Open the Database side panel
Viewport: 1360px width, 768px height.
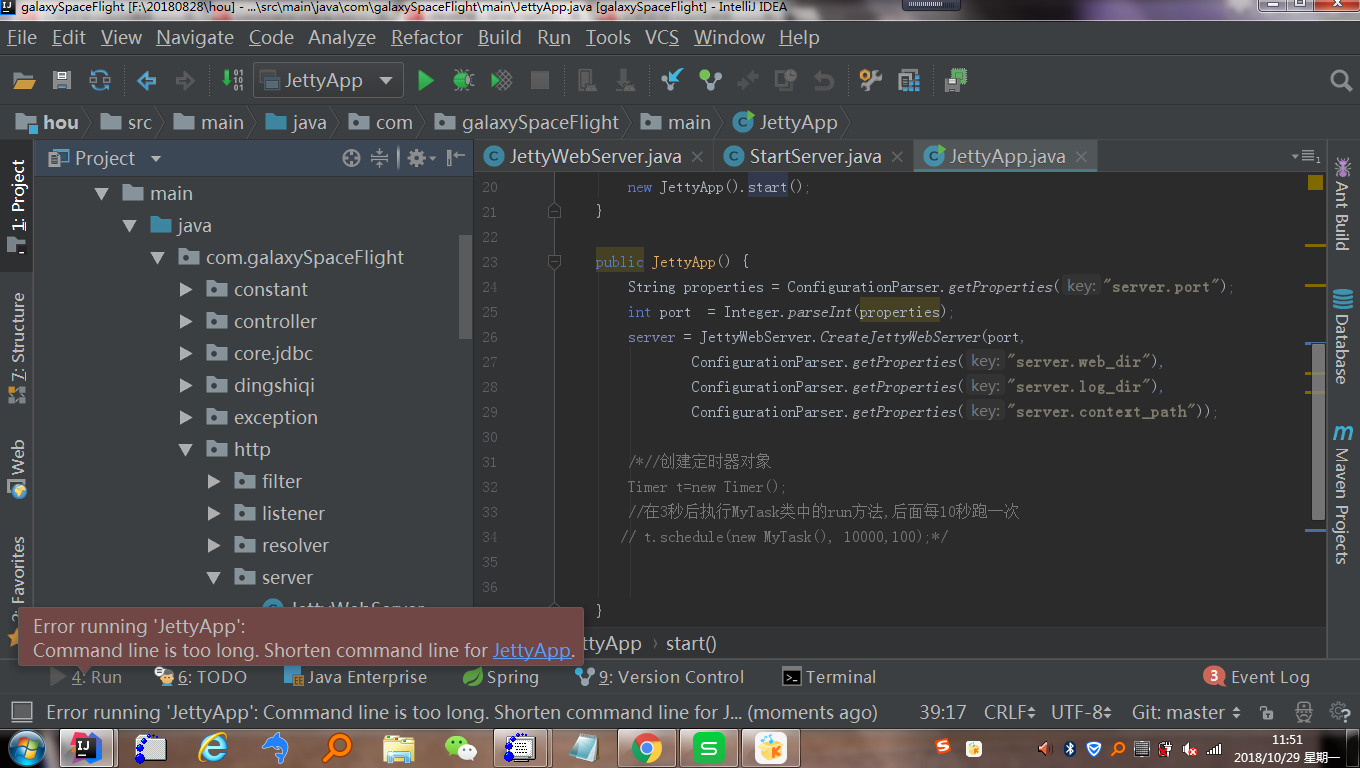[1342, 336]
